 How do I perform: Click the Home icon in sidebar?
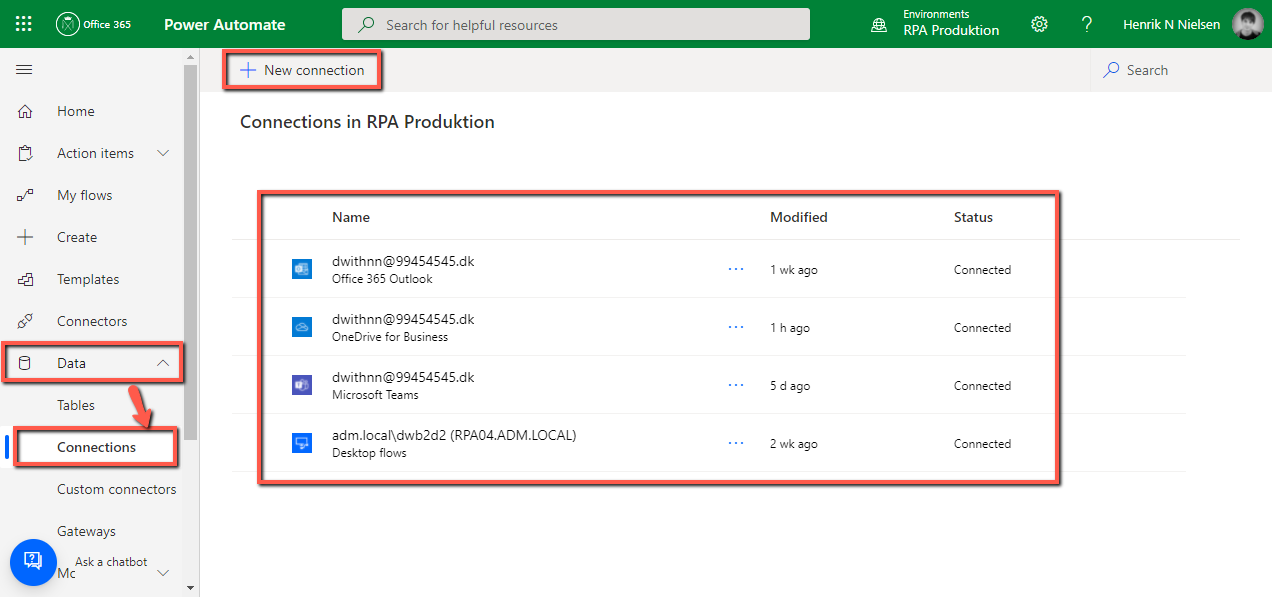click(x=26, y=111)
